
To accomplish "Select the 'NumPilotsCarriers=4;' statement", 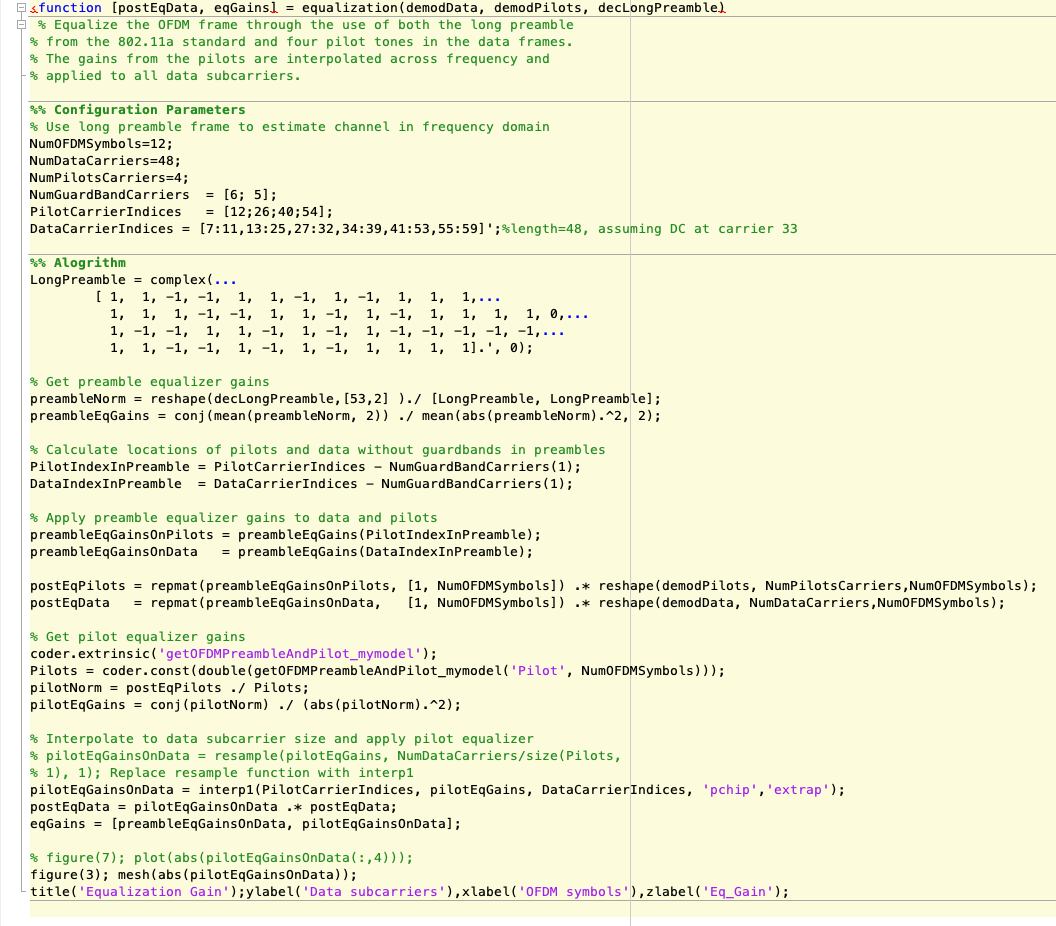I will click(109, 178).
